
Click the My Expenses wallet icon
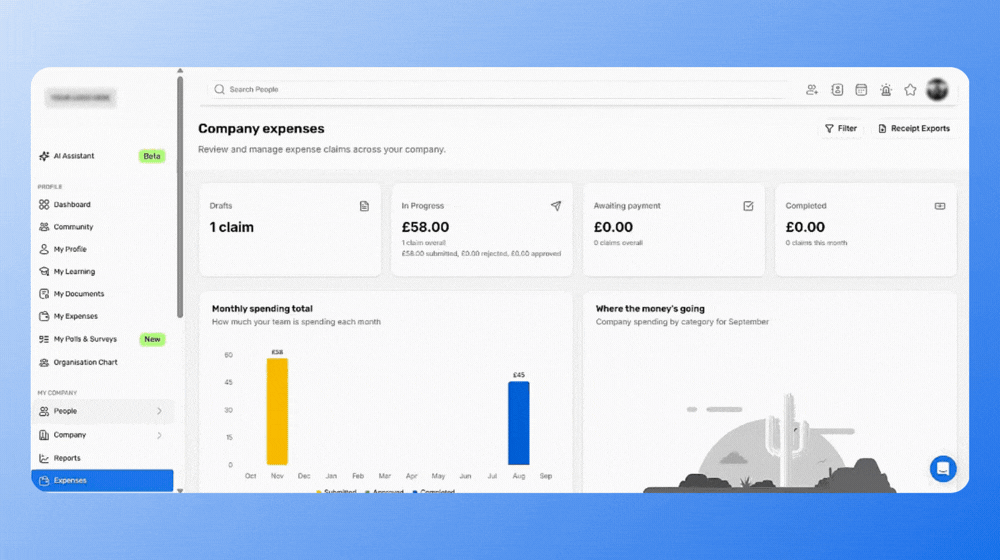point(44,316)
